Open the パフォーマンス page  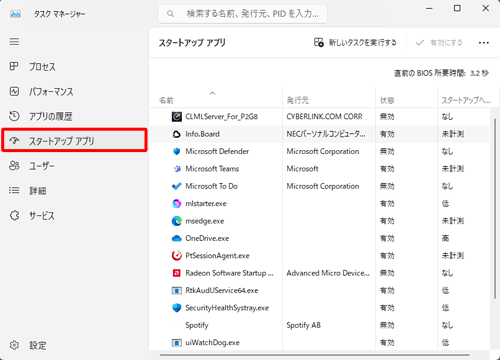(x=74, y=91)
